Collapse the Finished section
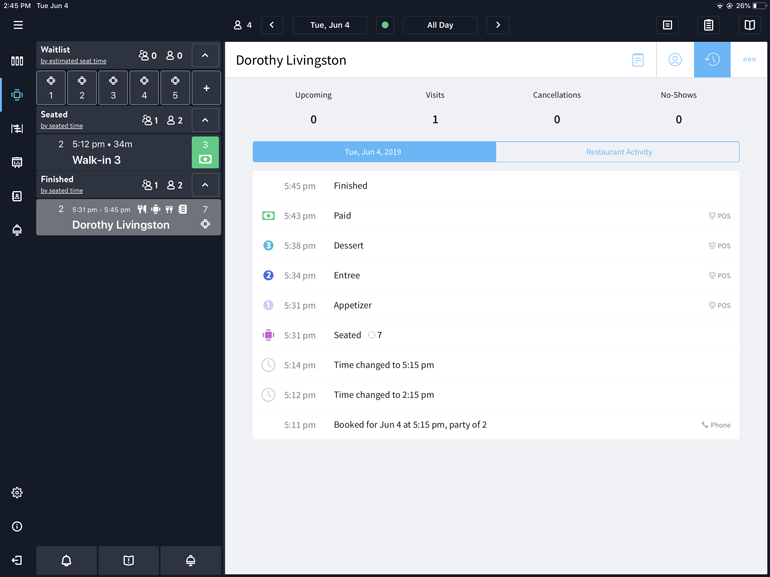The height and width of the screenshot is (577, 770). 205,184
